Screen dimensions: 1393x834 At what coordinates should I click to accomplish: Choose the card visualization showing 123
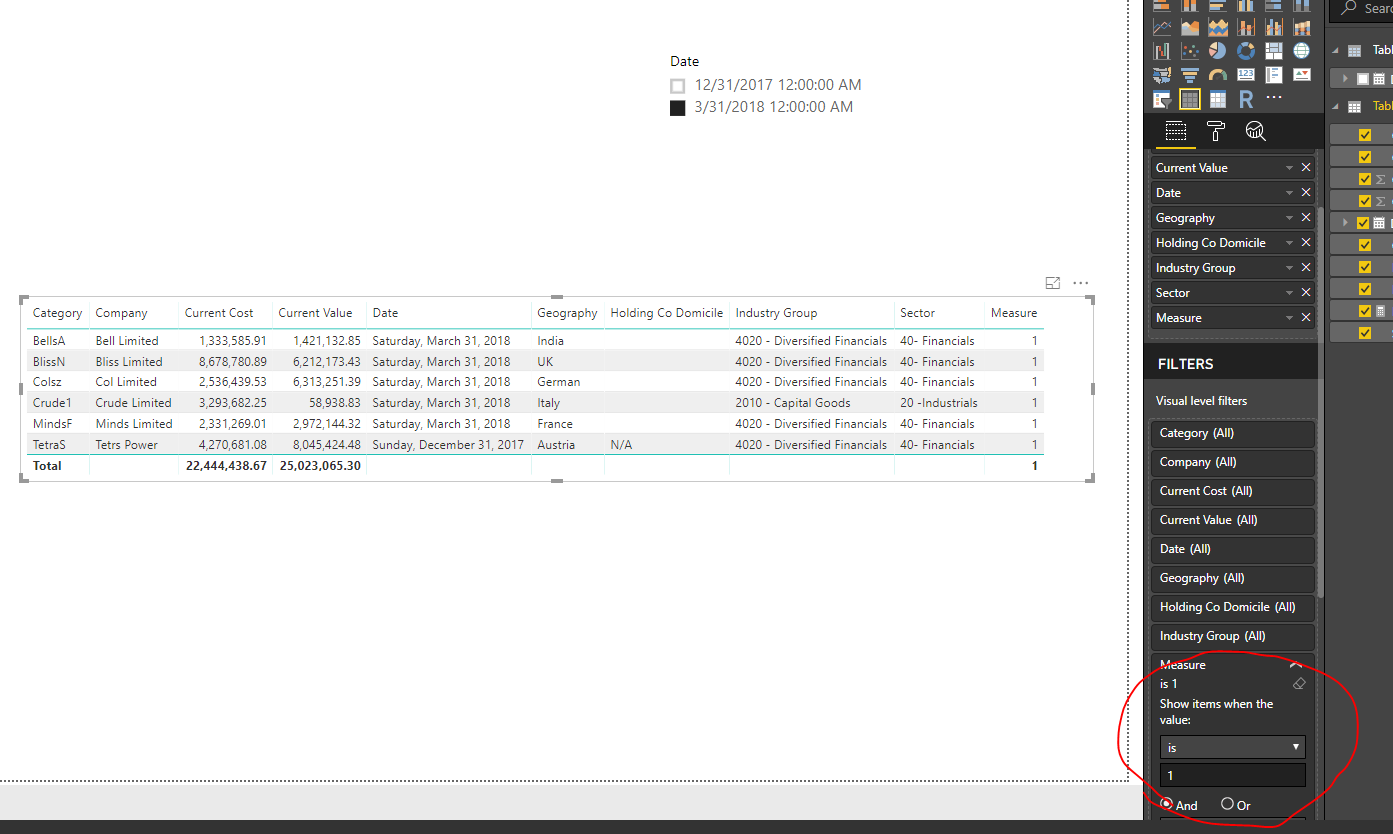point(1246,75)
